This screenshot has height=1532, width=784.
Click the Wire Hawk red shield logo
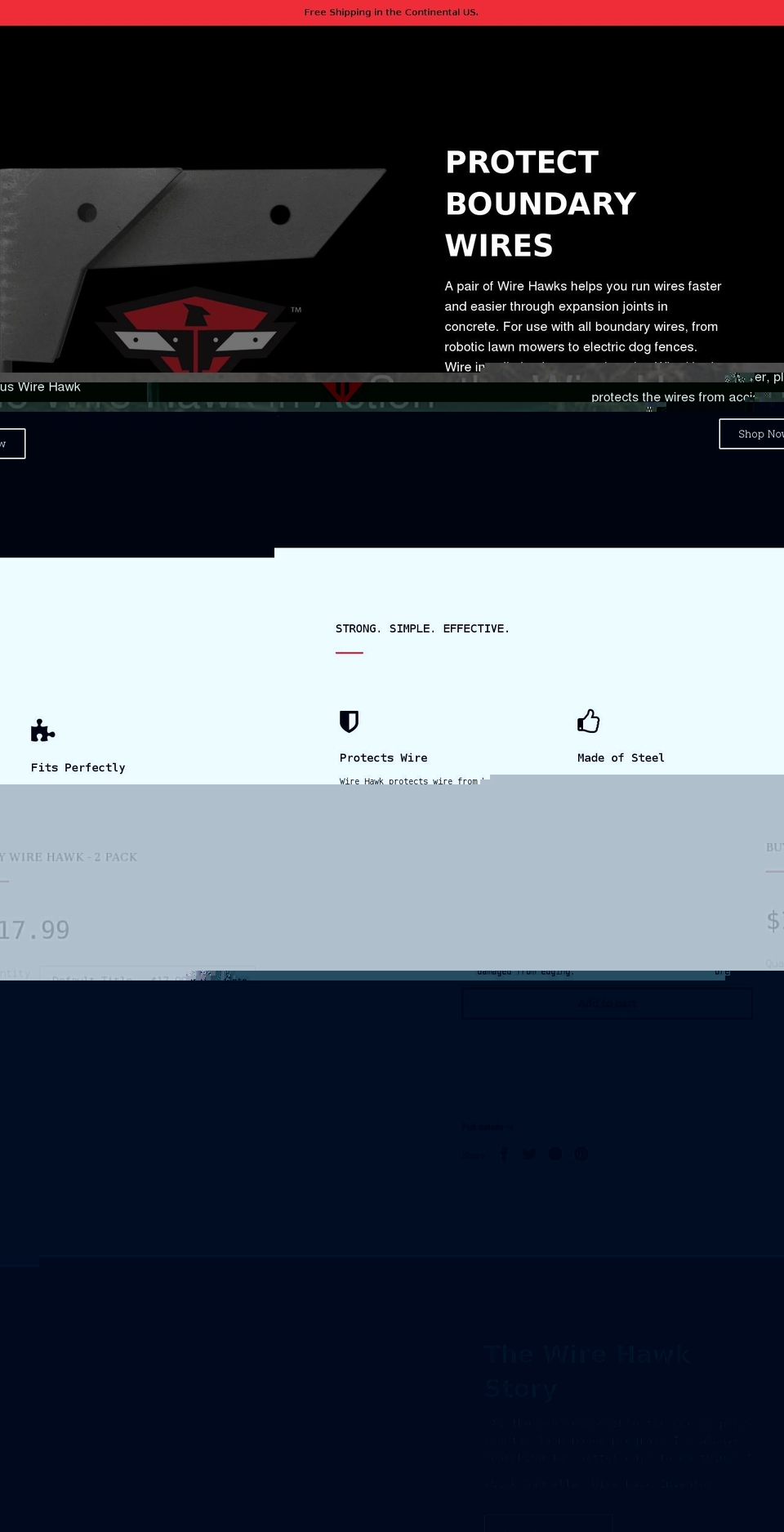(194, 330)
